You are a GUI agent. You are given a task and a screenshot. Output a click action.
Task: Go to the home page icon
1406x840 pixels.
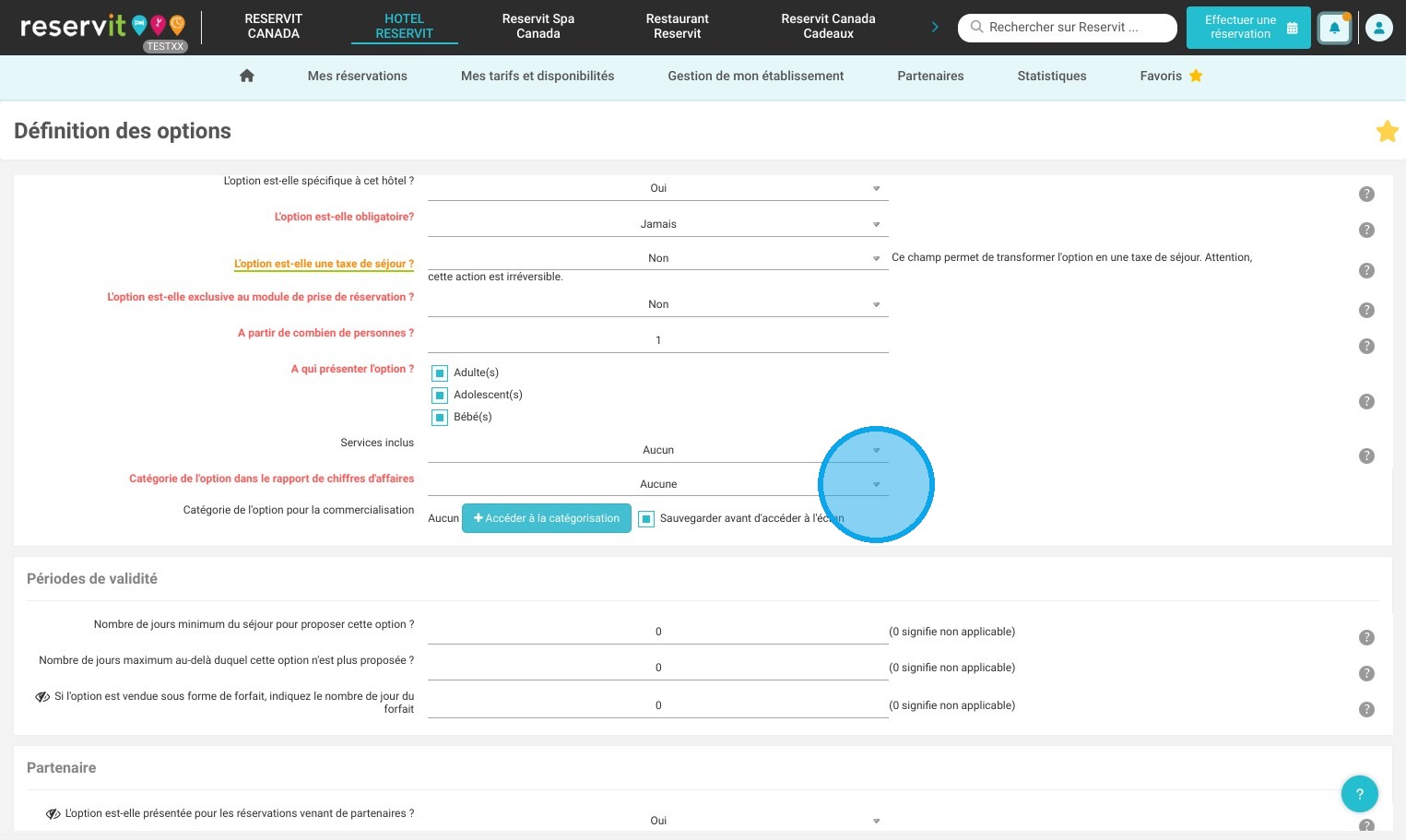point(246,76)
